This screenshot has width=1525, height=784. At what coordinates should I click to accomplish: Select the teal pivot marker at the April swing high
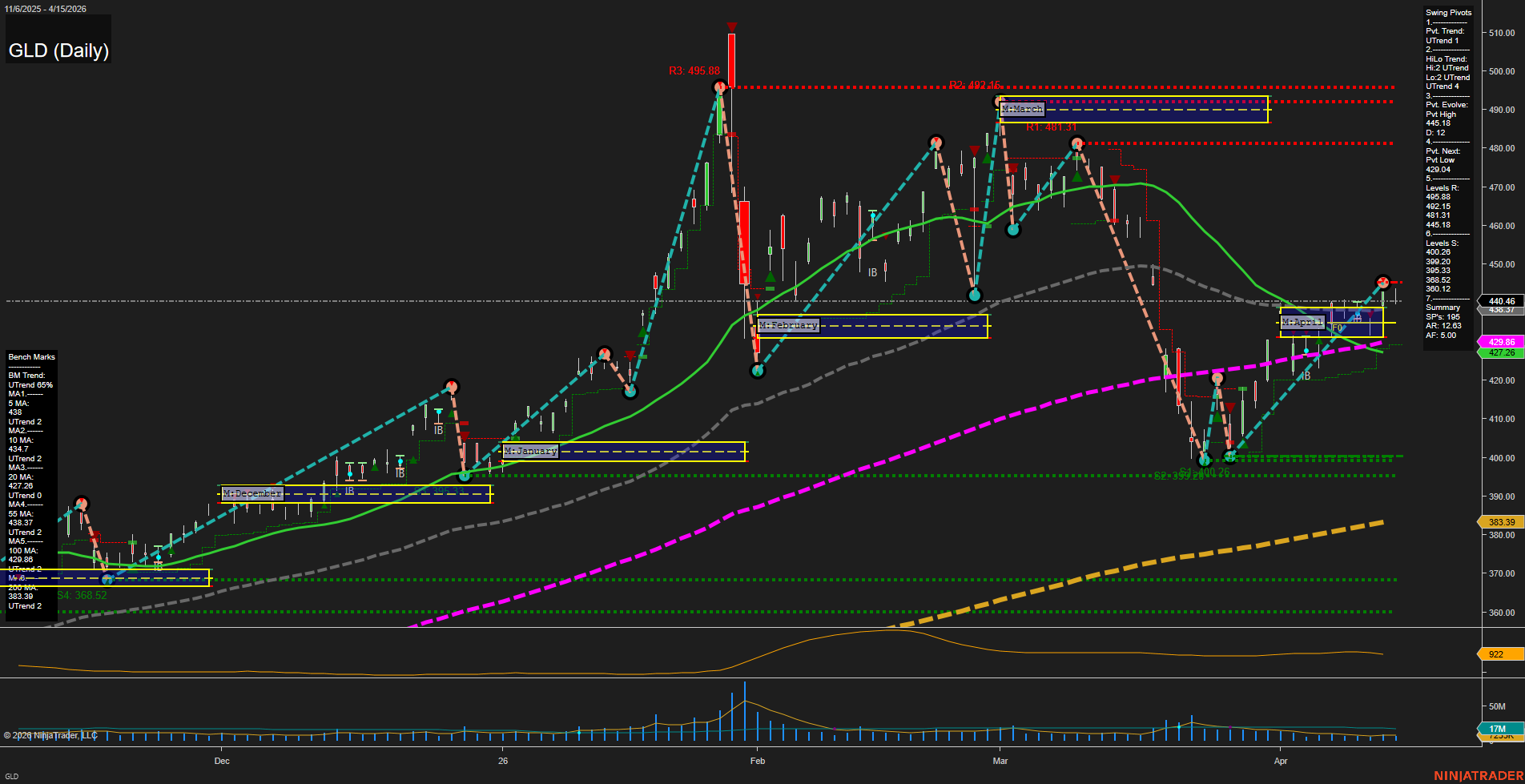click(1382, 283)
